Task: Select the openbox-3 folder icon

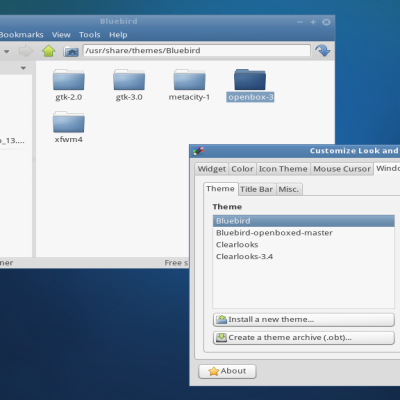Action: coord(250,80)
